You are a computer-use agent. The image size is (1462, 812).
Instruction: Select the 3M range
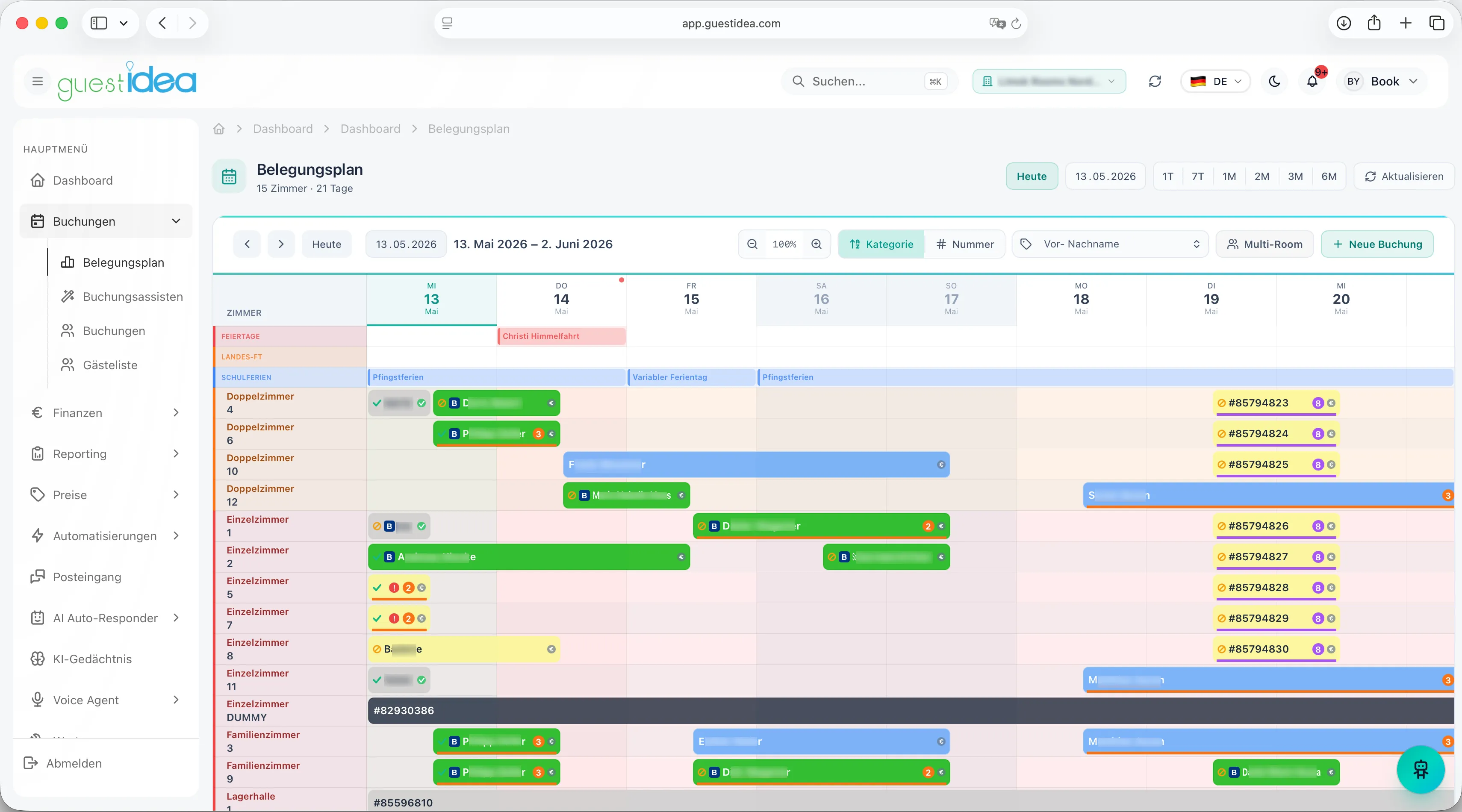coord(1295,177)
